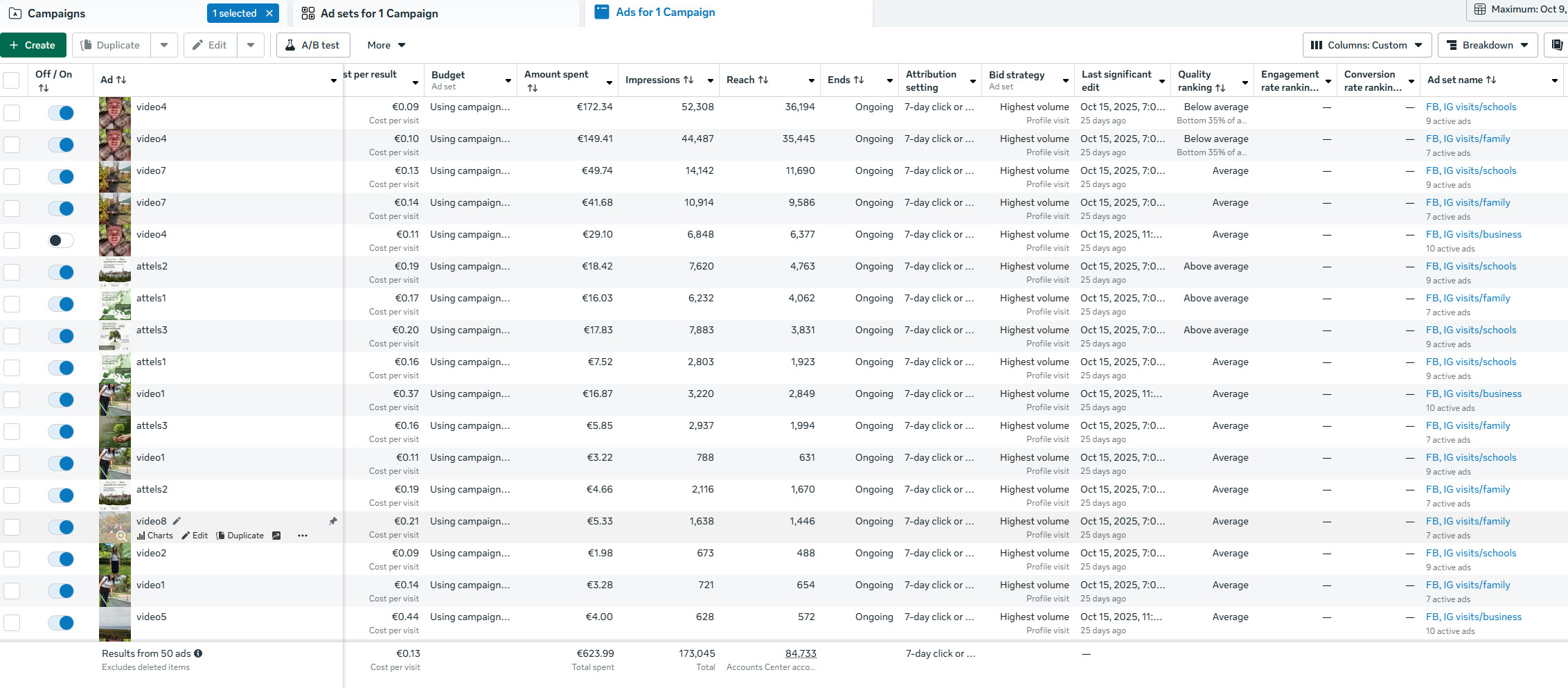Toggle off the video5 ad
The width and height of the screenshot is (1568, 688).
point(61,623)
